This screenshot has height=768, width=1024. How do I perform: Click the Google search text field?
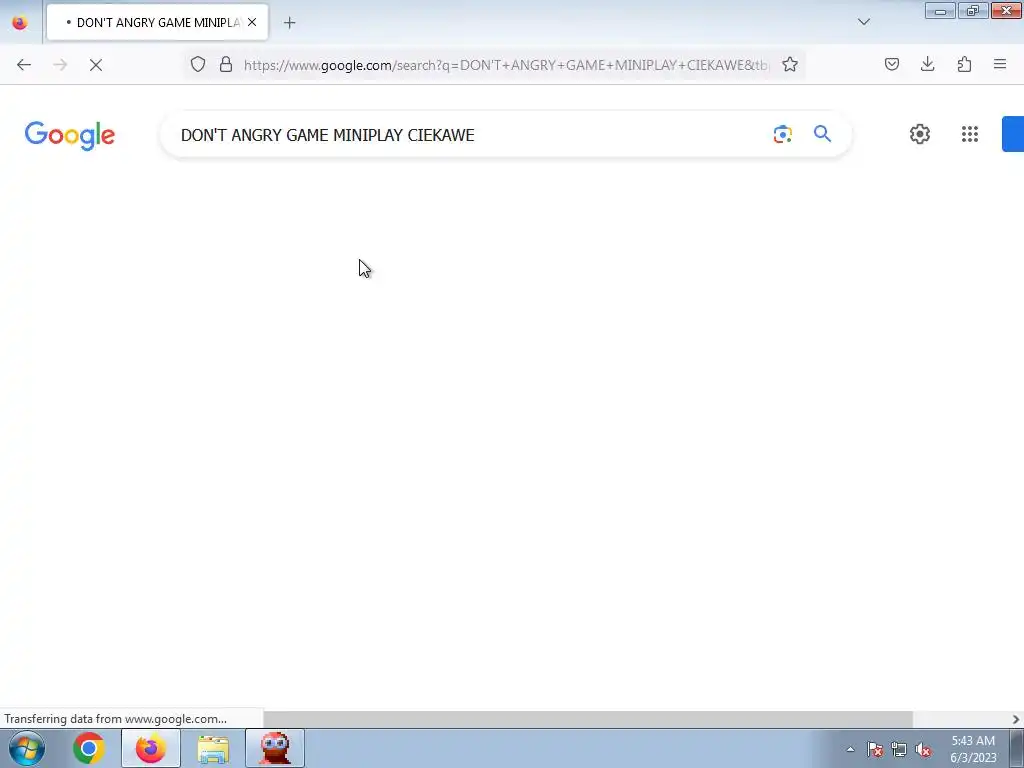[x=470, y=135]
